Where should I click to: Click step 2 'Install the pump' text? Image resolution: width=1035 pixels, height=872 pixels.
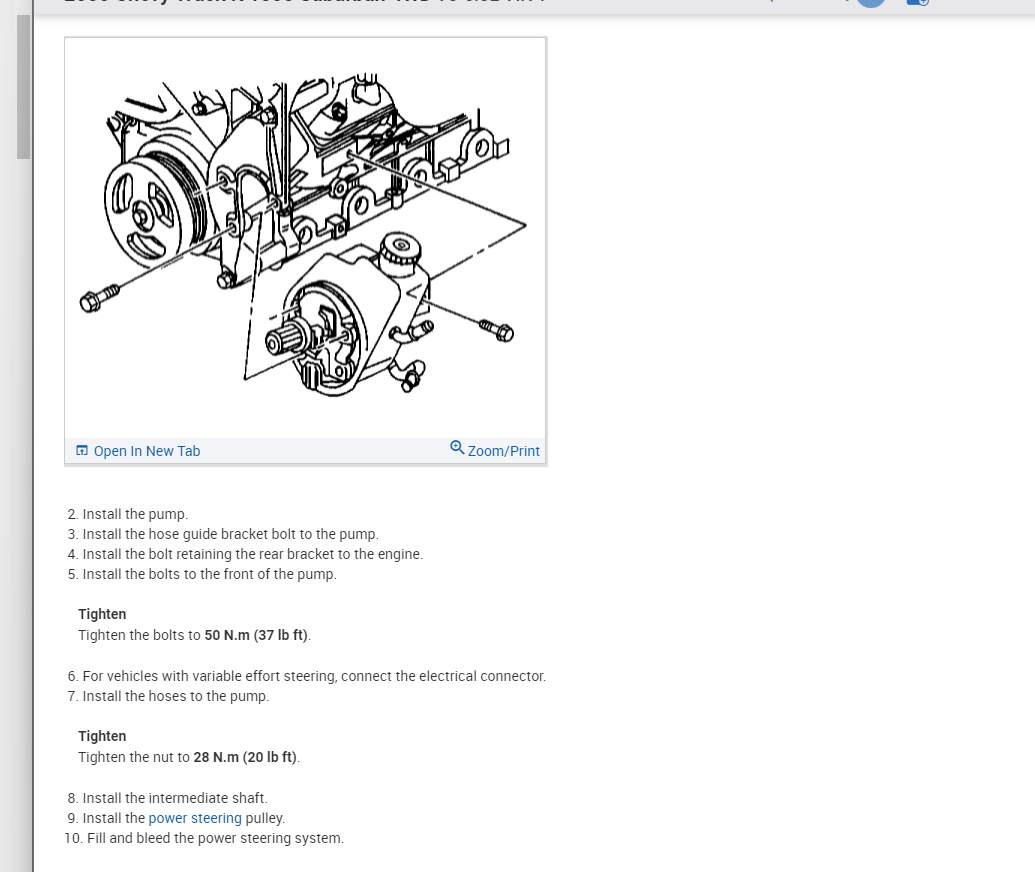(135, 514)
